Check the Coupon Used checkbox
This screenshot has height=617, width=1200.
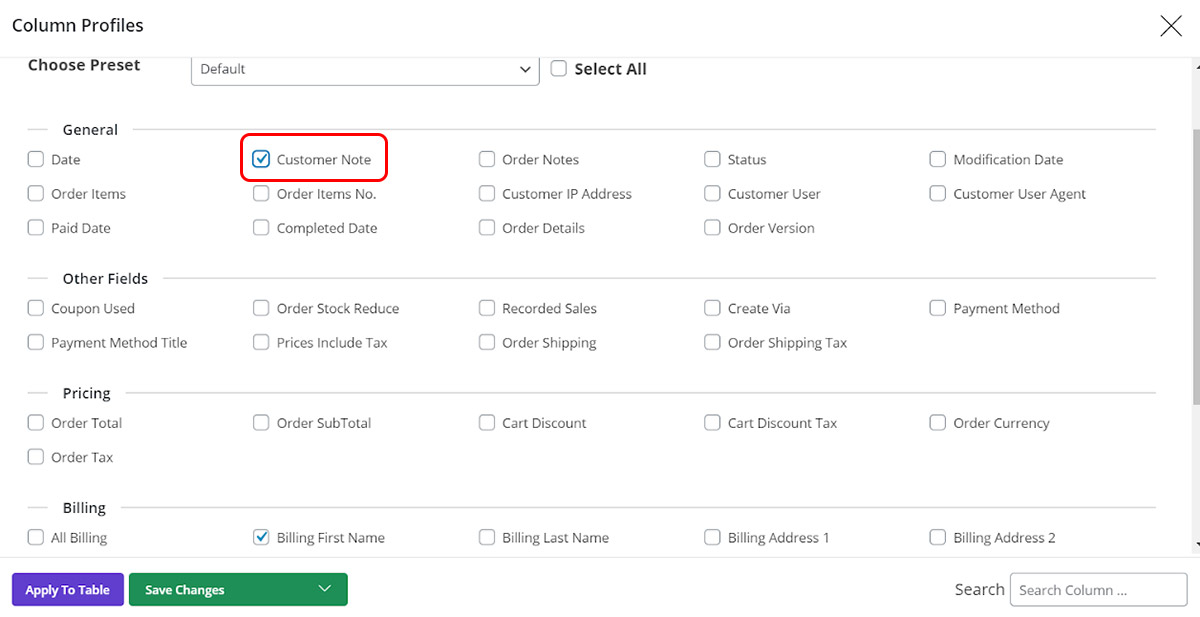pyautogui.click(x=35, y=308)
